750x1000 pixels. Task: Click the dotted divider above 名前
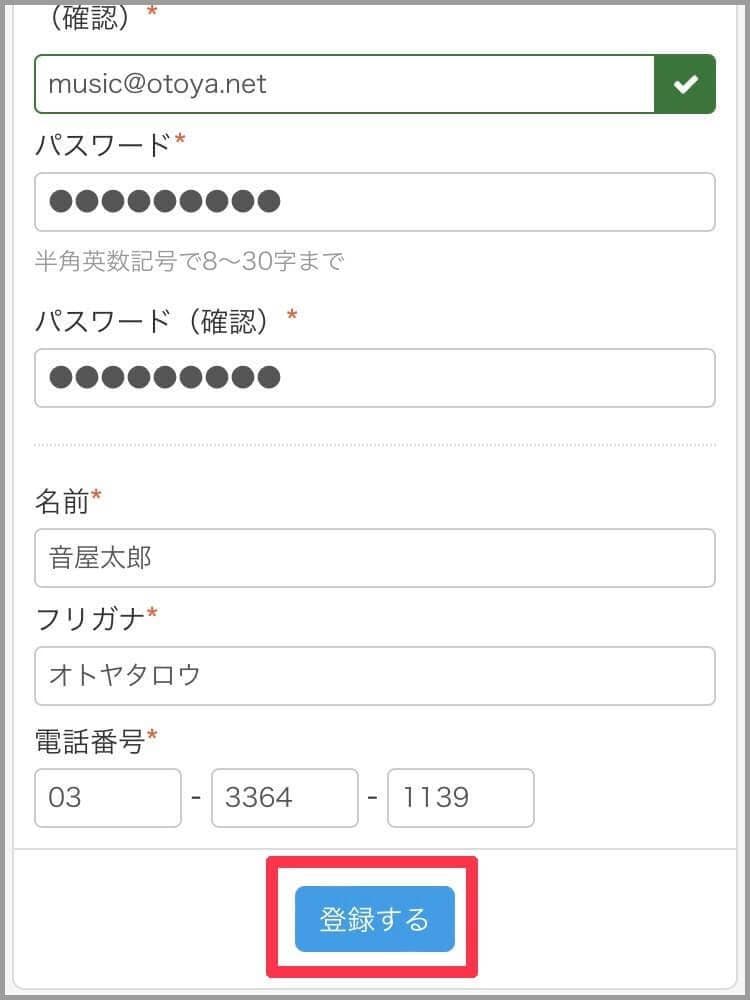374,445
